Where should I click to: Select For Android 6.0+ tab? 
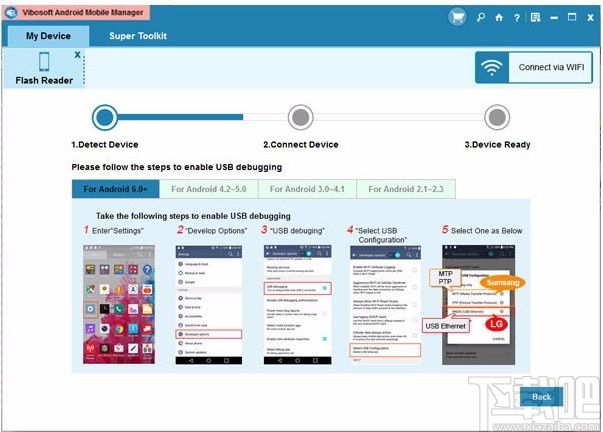click(115, 189)
